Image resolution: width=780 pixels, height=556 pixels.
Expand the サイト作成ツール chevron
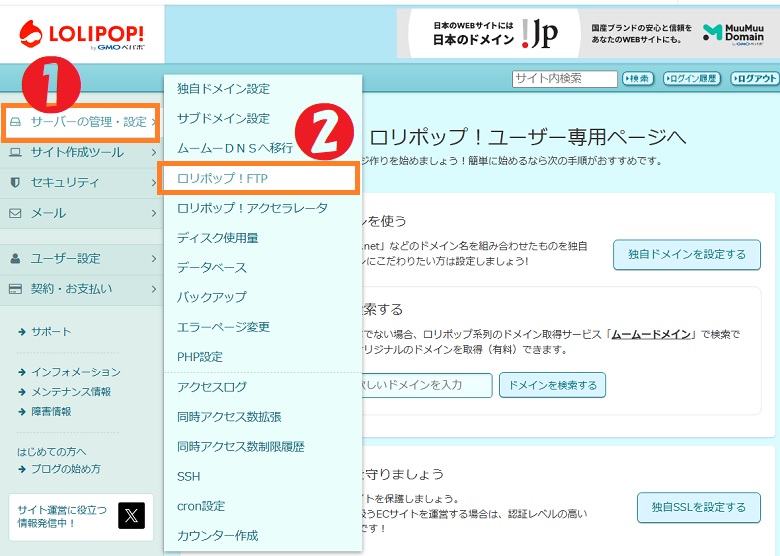click(x=154, y=152)
